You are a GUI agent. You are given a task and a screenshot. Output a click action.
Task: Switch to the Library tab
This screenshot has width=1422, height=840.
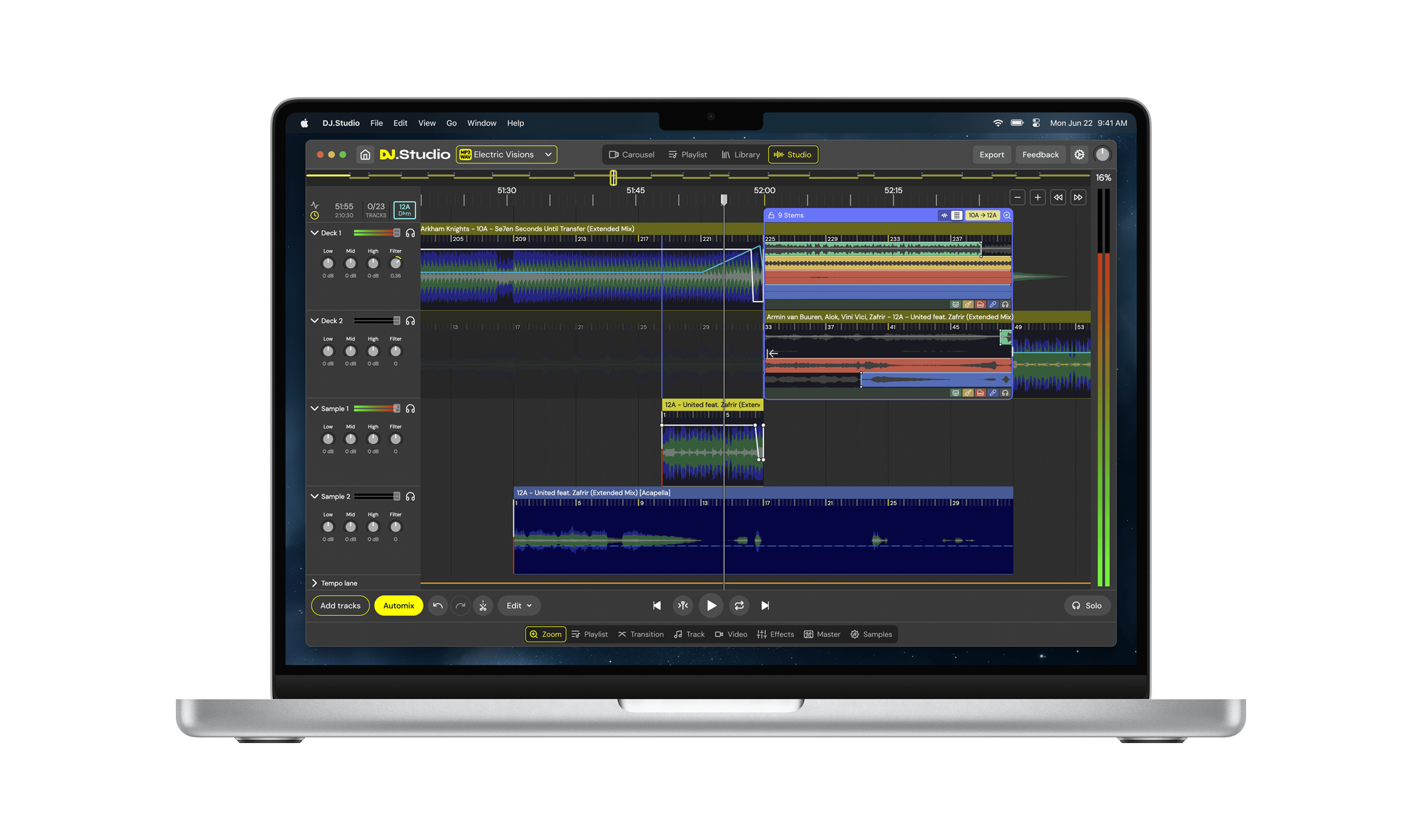coord(741,154)
